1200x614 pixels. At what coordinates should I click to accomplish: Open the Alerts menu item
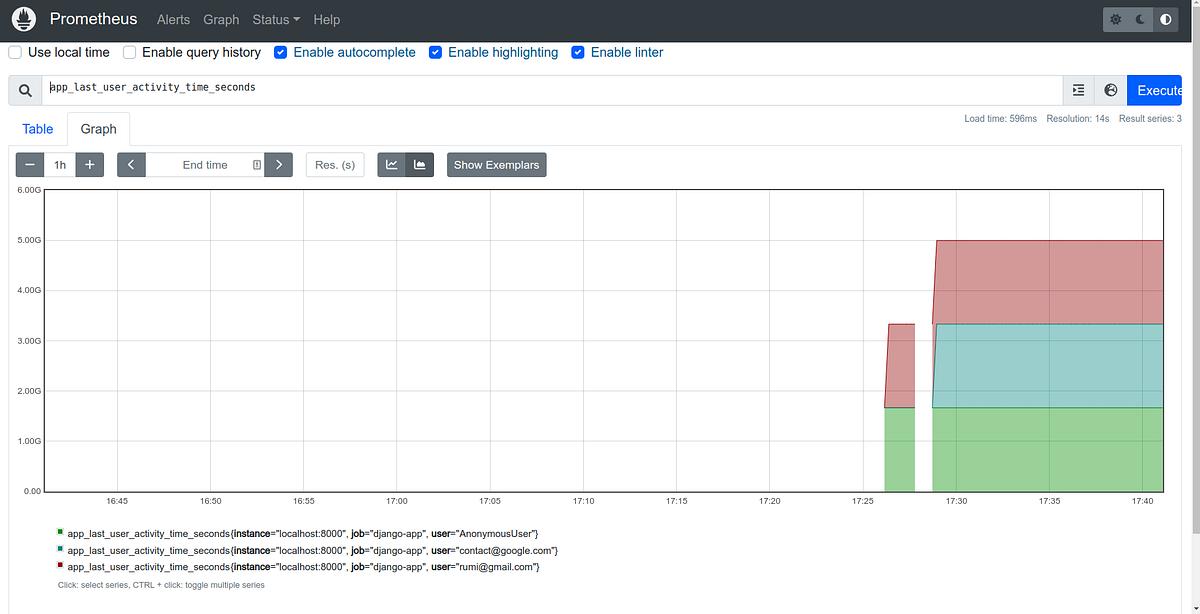click(173, 19)
